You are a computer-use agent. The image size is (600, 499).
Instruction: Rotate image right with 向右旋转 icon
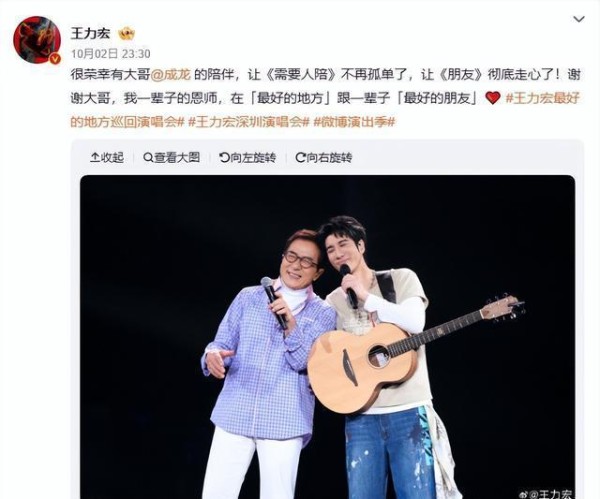[x=300, y=157]
